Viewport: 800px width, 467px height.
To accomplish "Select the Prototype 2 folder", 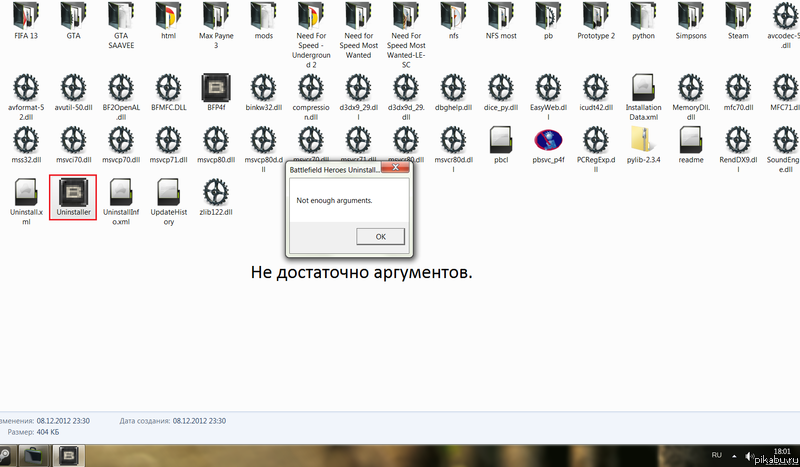I will (596, 20).
